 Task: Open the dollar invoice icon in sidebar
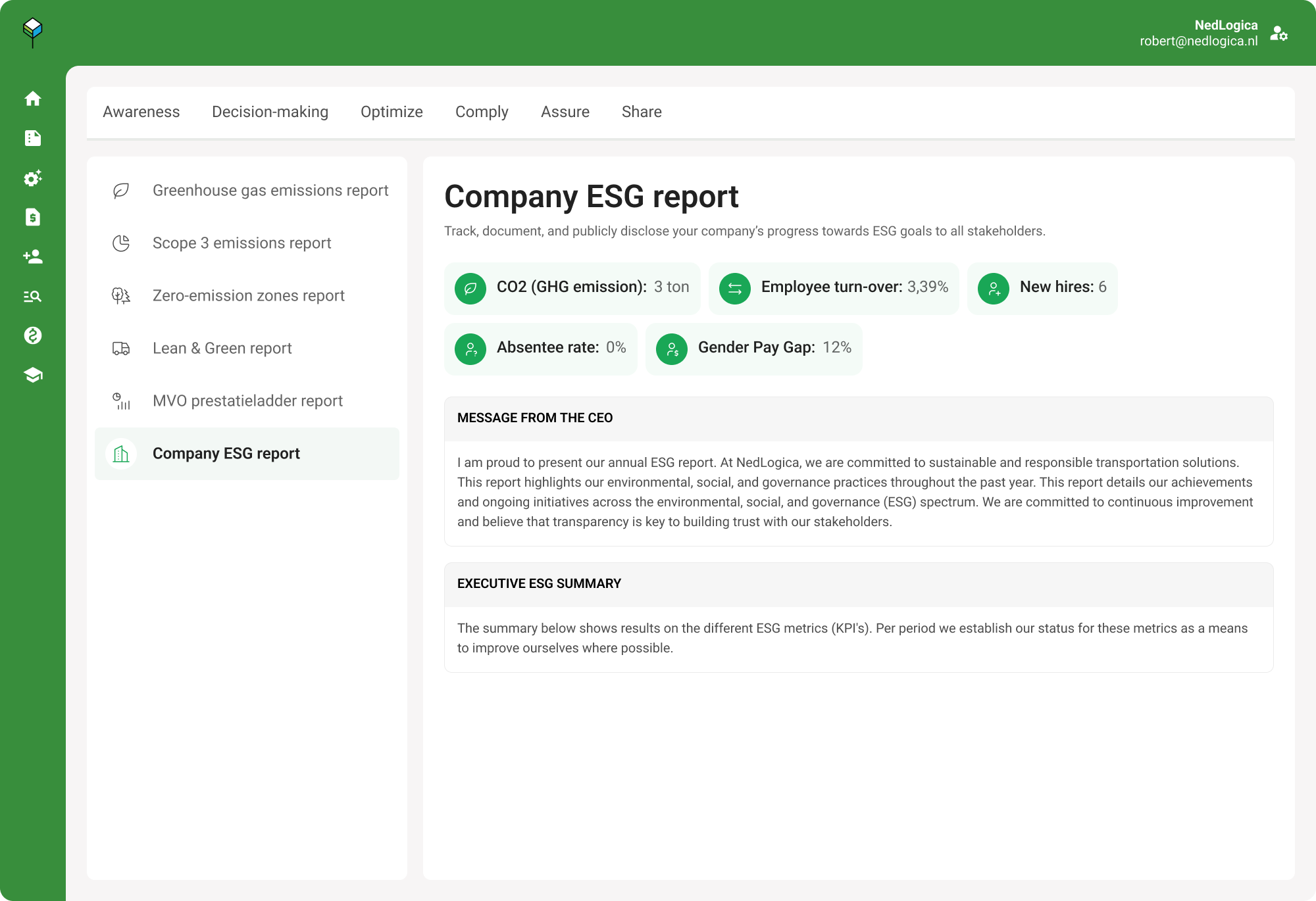33,217
